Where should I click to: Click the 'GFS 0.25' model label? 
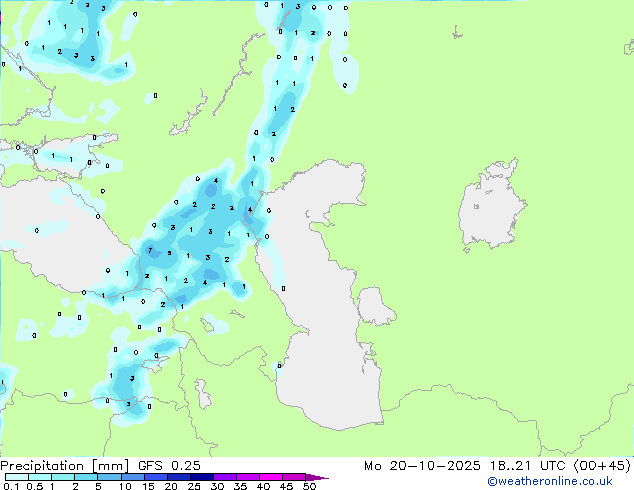click(169, 466)
